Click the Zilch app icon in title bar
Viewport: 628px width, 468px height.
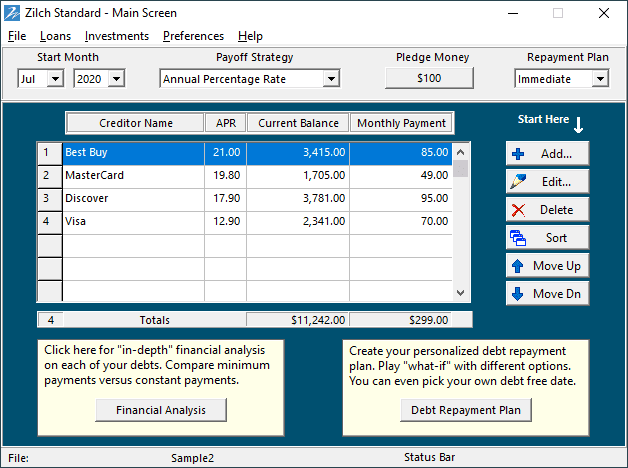pos(12,13)
